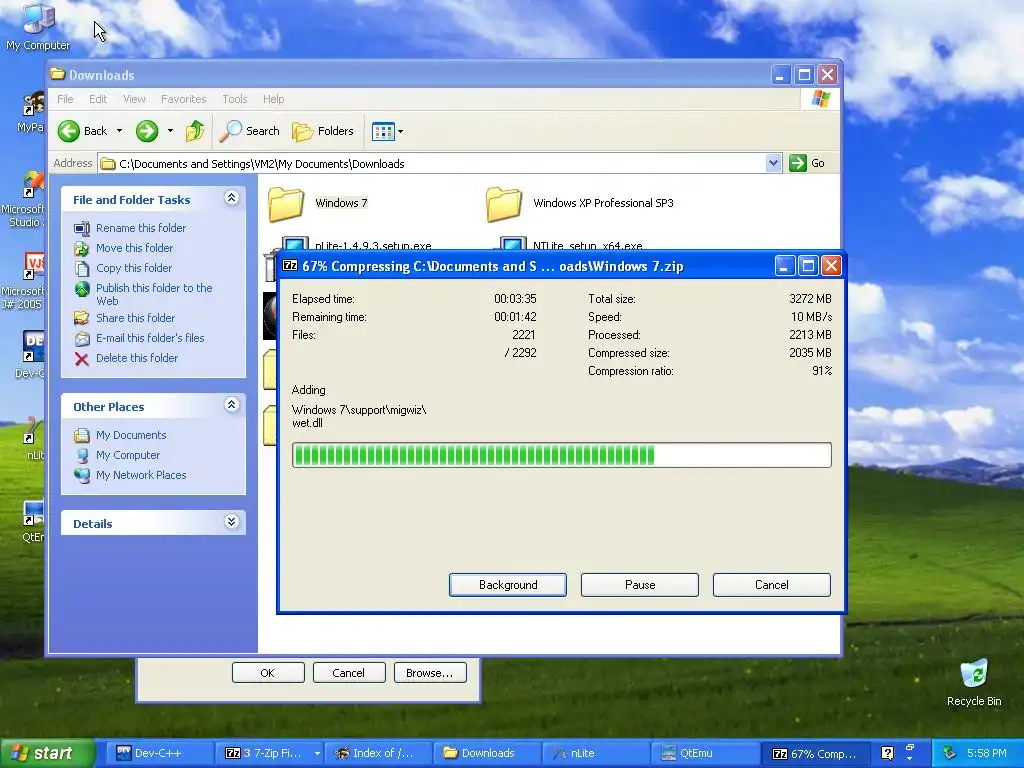
Task: Open the Favorites menu in Downloads
Action: pyautogui.click(x=184, y=99)
